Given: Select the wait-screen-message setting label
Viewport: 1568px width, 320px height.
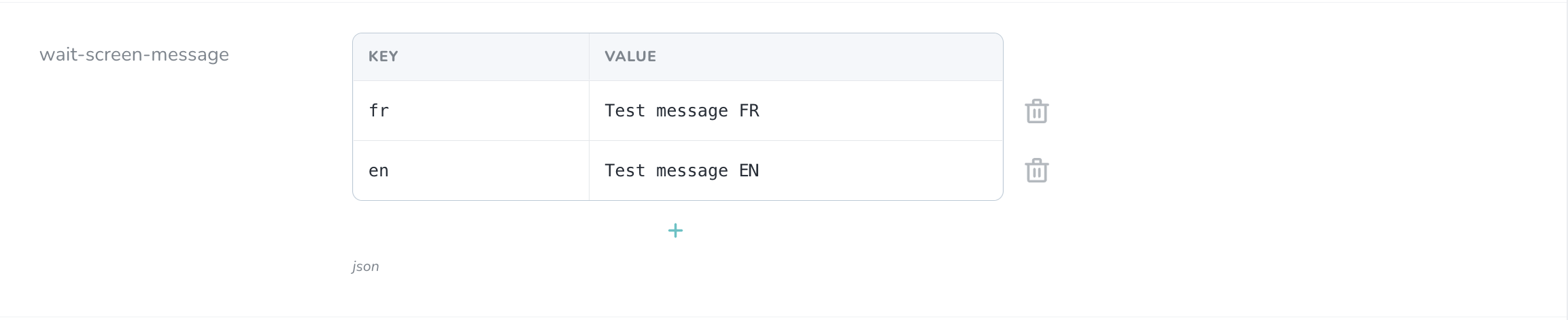Looking at the screenshot, I should (134, 54).
